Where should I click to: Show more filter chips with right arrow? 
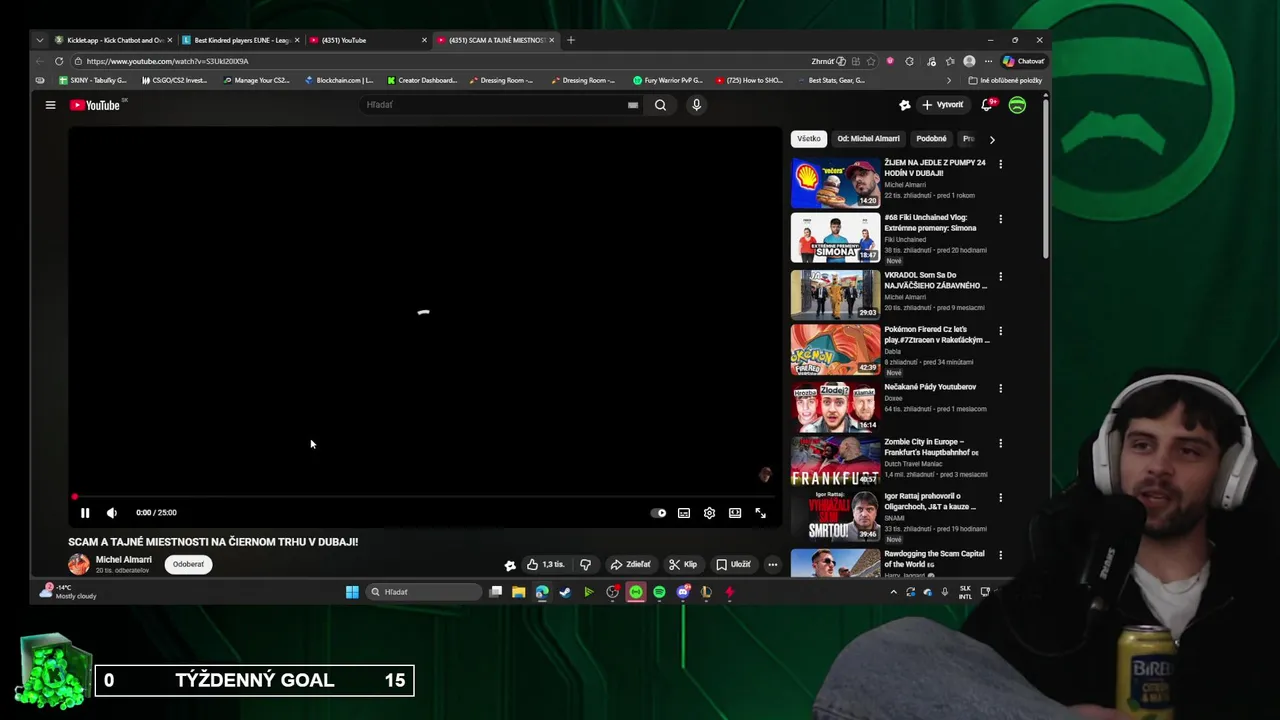coord(992,140)
